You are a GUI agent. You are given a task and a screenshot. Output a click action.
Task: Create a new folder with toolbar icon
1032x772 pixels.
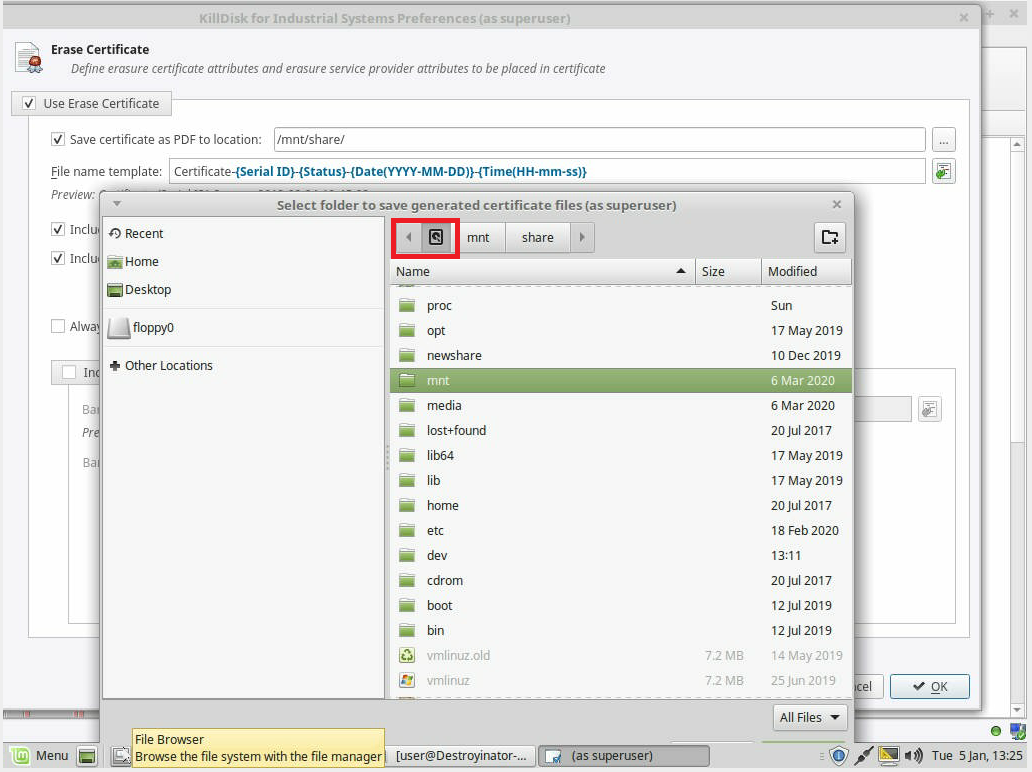pyautogui.click(x=830, y=237)
